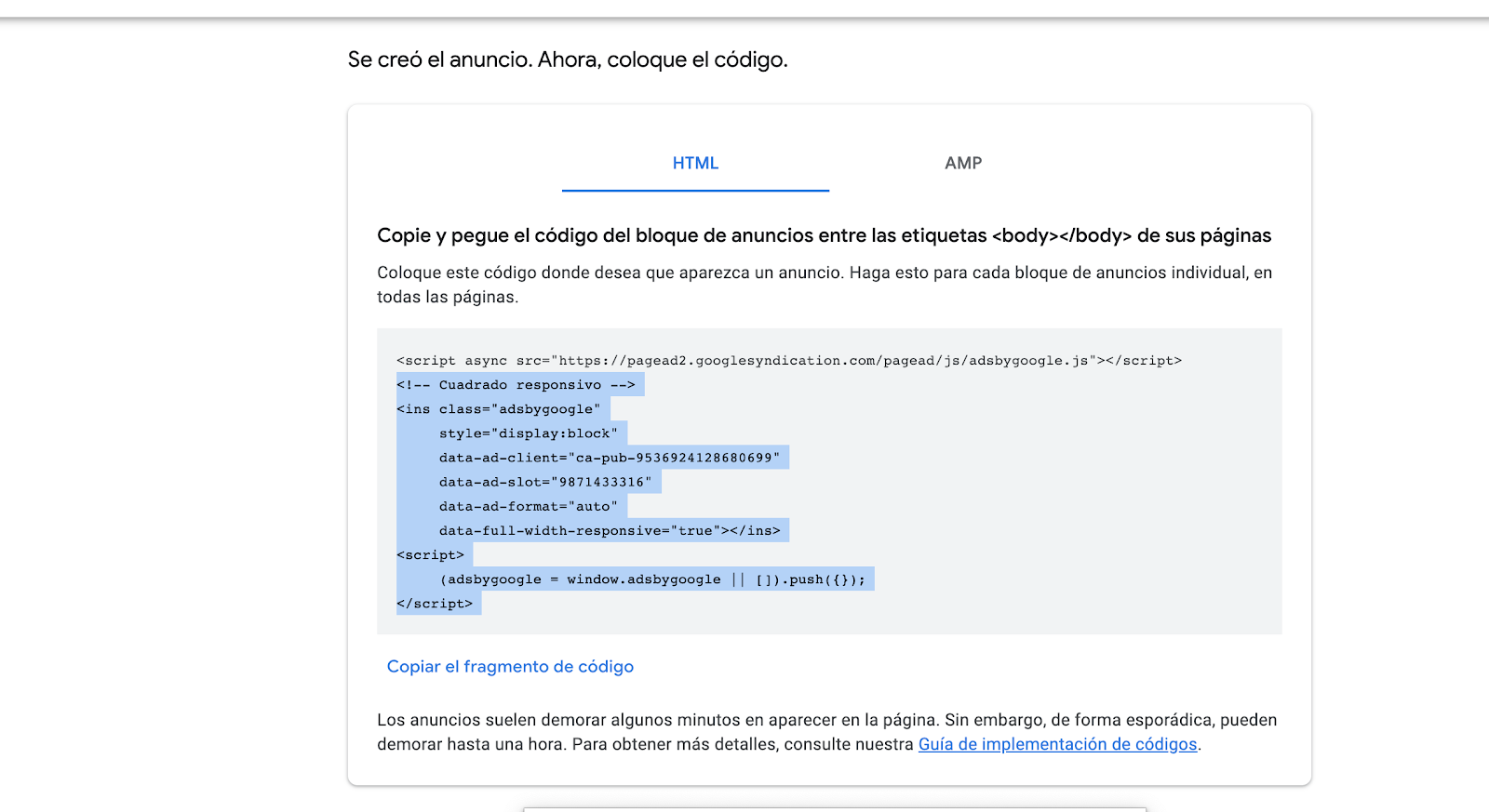Click the 'Se creó el anuncio' heading
1489x812 pixels.
click(x=568, y=60)
